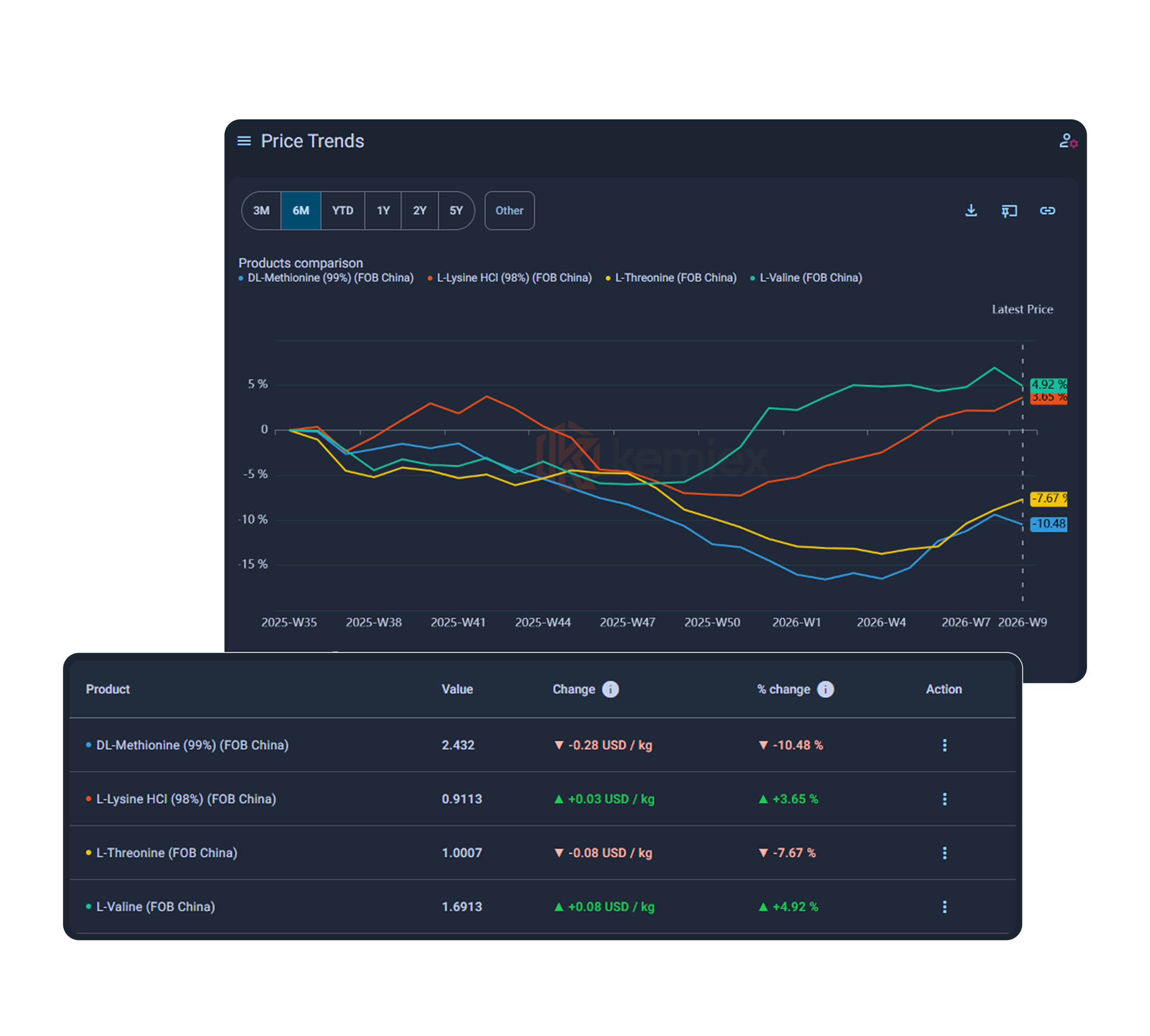This screenshot has width=1150, height=1036.
Task: Click the copy link icon
Action: point(1048,211)
